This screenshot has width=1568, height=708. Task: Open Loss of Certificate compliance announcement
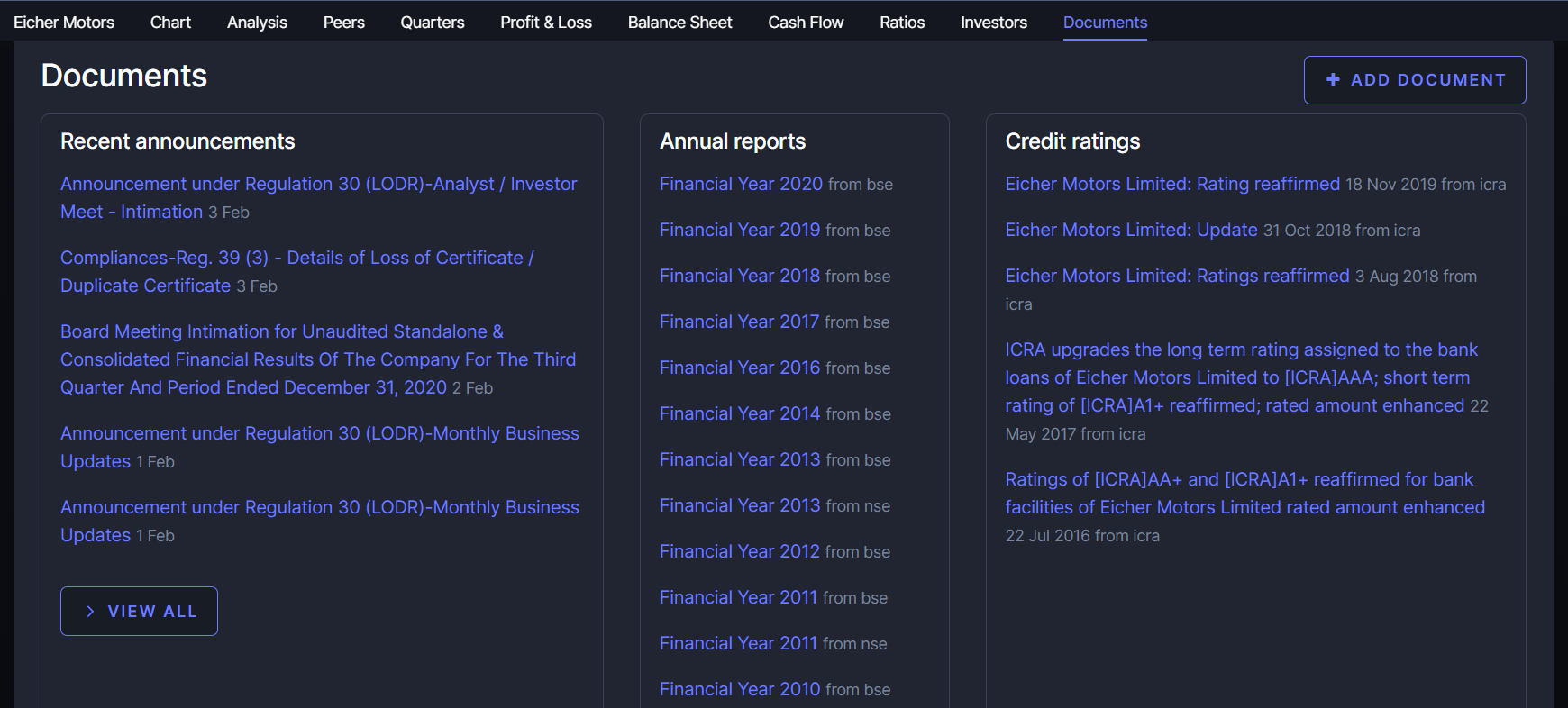click(x=297, y=271)
